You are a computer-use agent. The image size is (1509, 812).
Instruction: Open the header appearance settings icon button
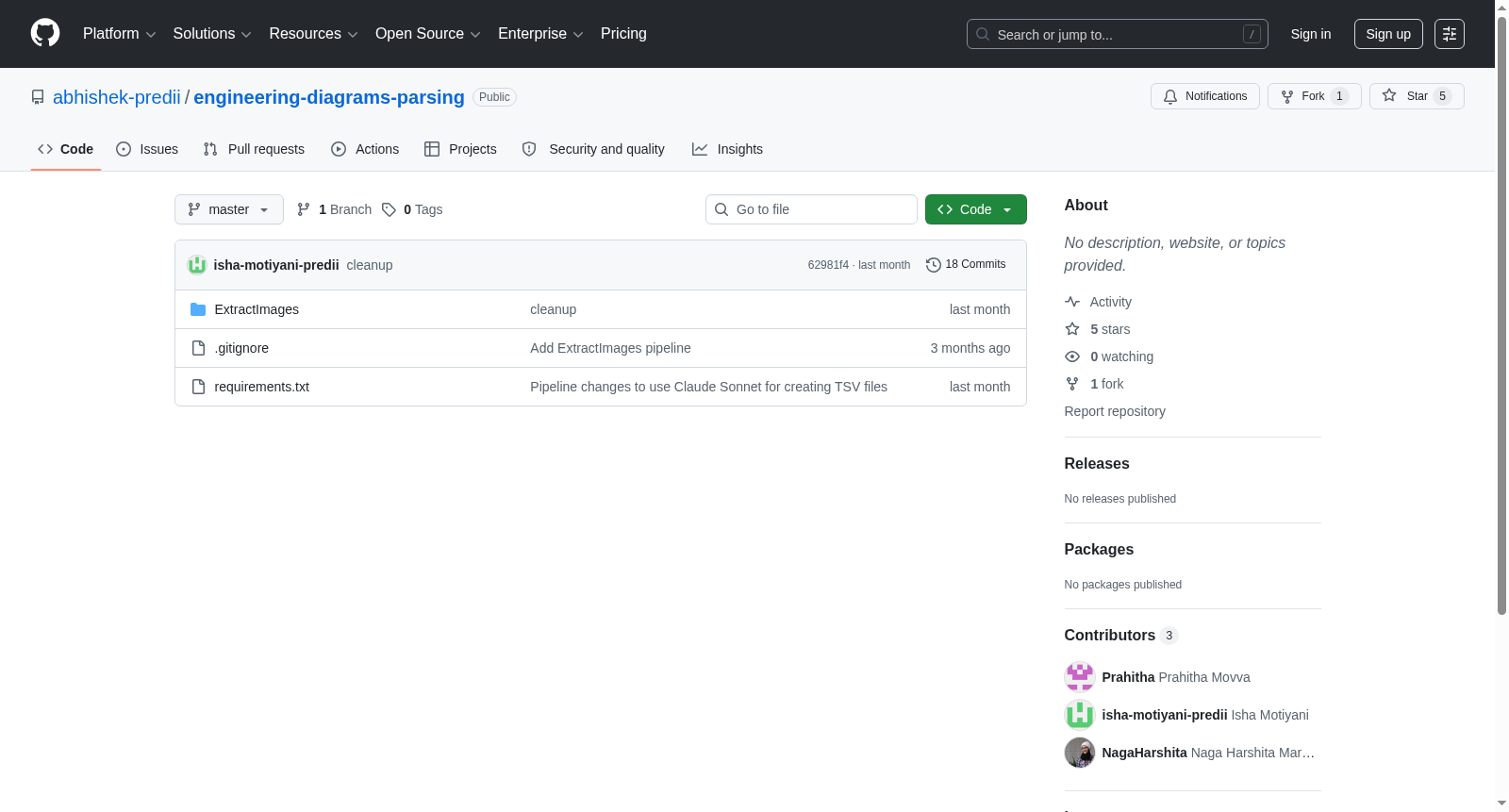[x=1450, y=34]
